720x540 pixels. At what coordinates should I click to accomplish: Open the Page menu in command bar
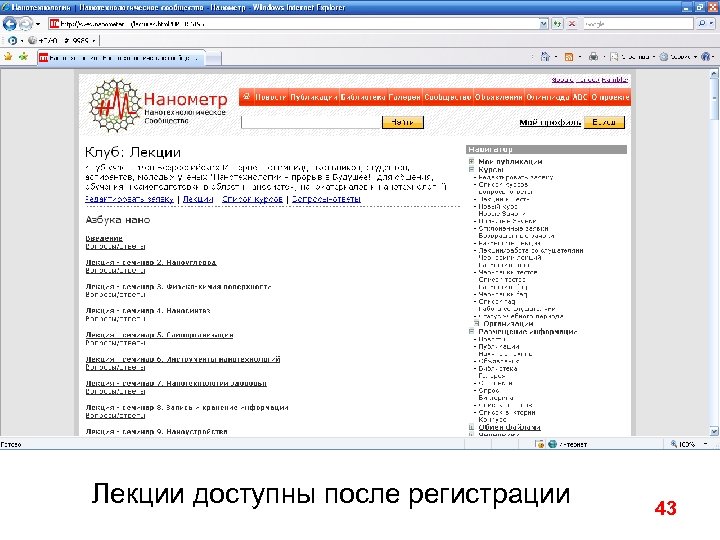(x=631, y=57)
